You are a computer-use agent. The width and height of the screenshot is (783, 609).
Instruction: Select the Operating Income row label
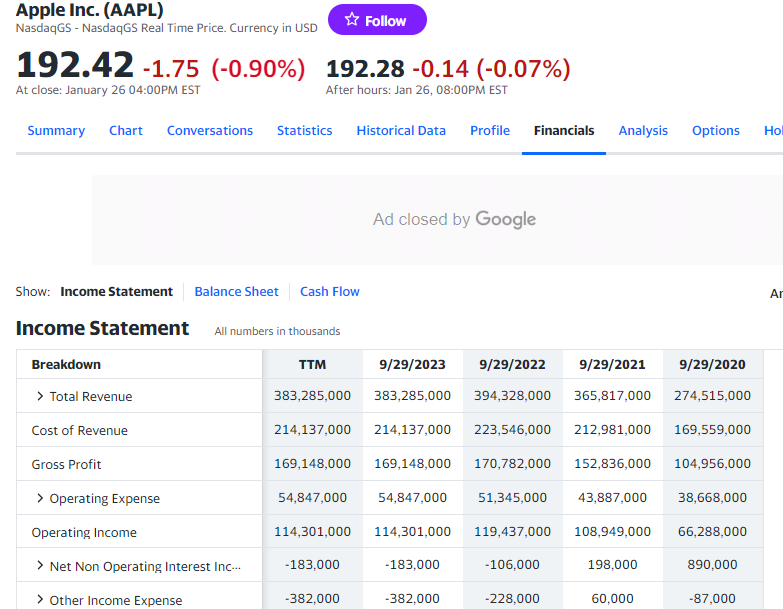84,532
